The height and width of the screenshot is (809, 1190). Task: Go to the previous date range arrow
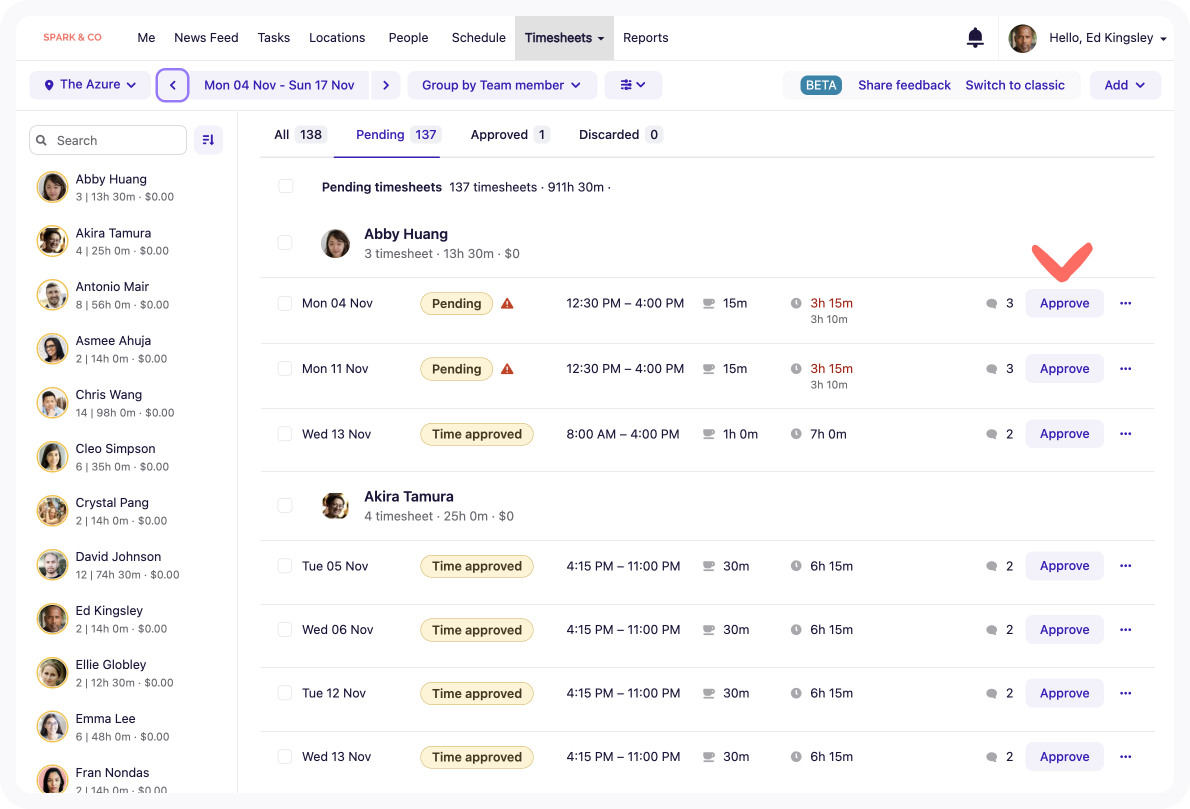(172, 85)
